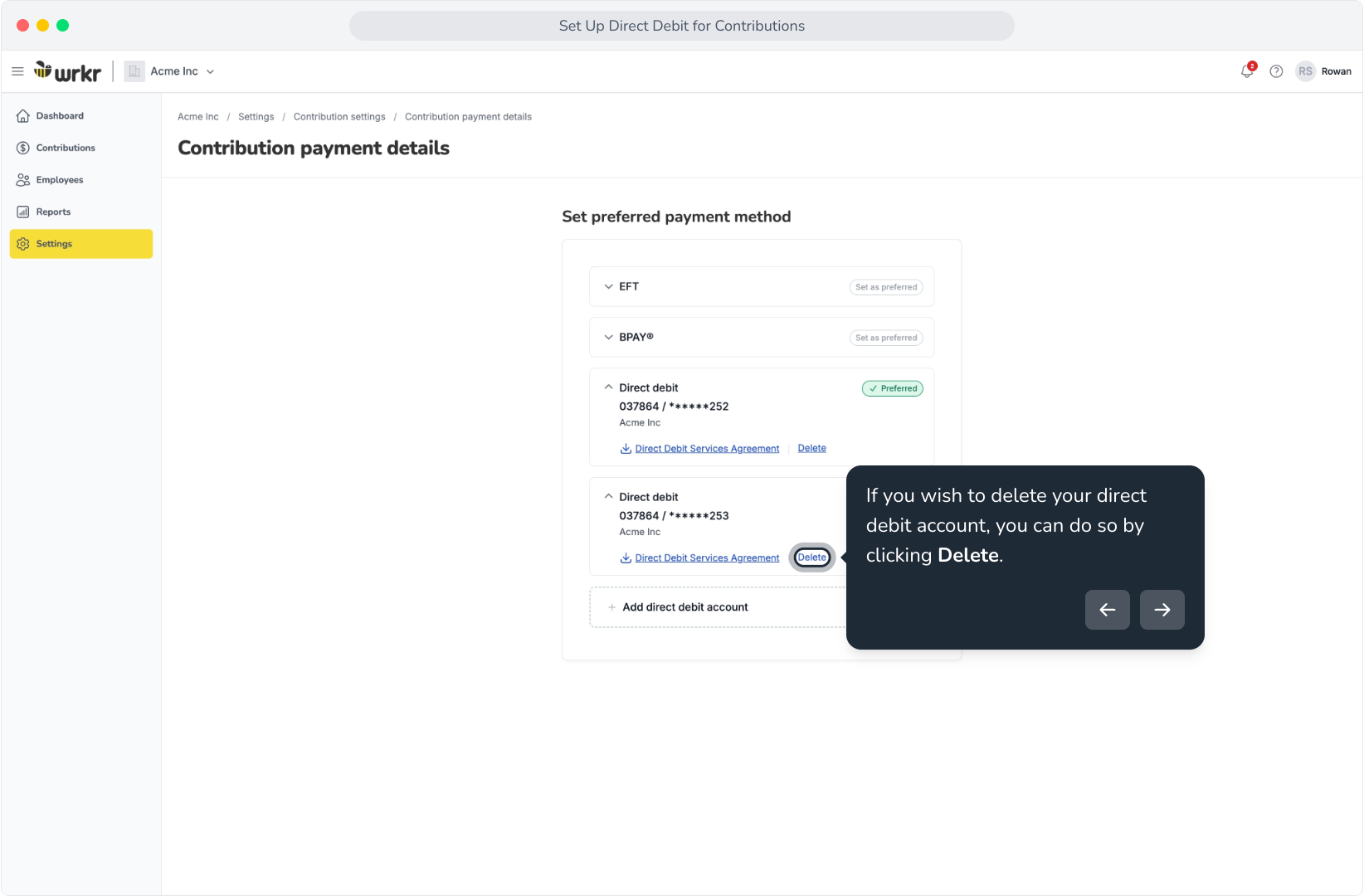Screen dimensions: 1364x896
Task: Go to previous step with left arrow
Action: (x=1108, y=610)
